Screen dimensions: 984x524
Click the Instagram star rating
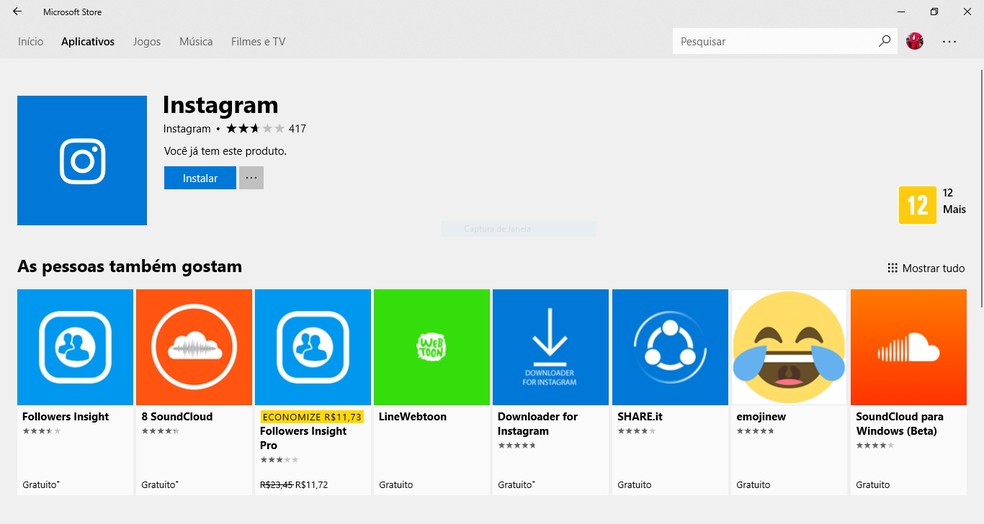[x=255, y=128]
